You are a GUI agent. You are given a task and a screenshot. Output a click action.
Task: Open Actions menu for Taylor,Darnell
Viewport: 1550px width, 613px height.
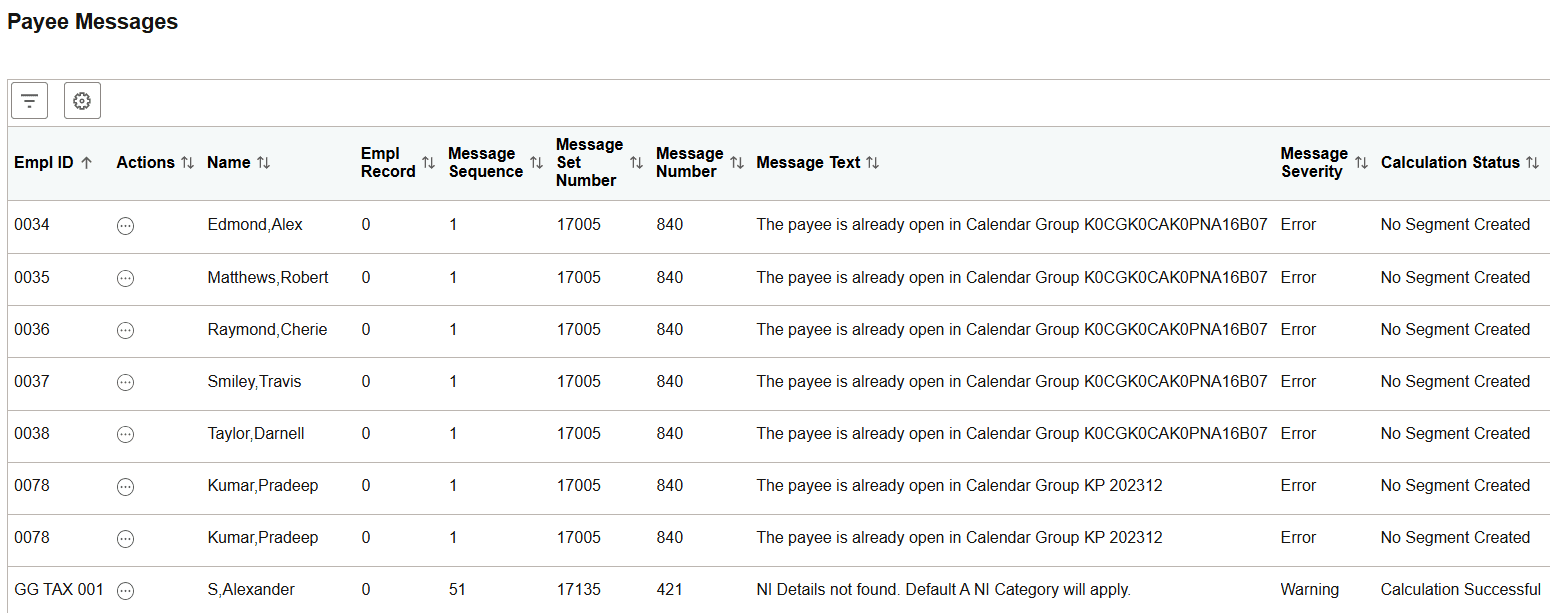coord(125,434)
